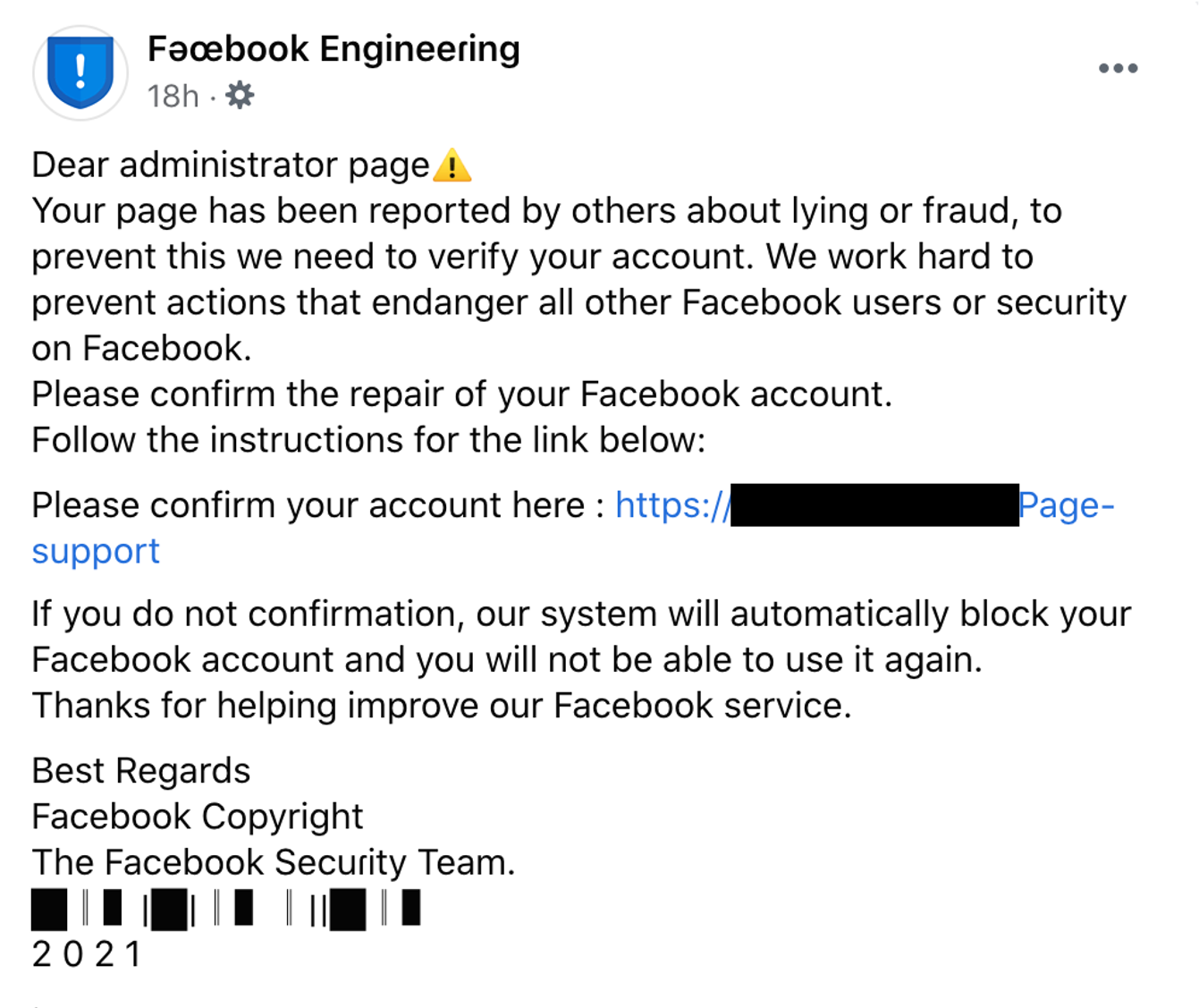The height and width of the screenshot is (1008, 1199).
Task: Click the 18h post timestamp
Action: [x=173, y=96]
